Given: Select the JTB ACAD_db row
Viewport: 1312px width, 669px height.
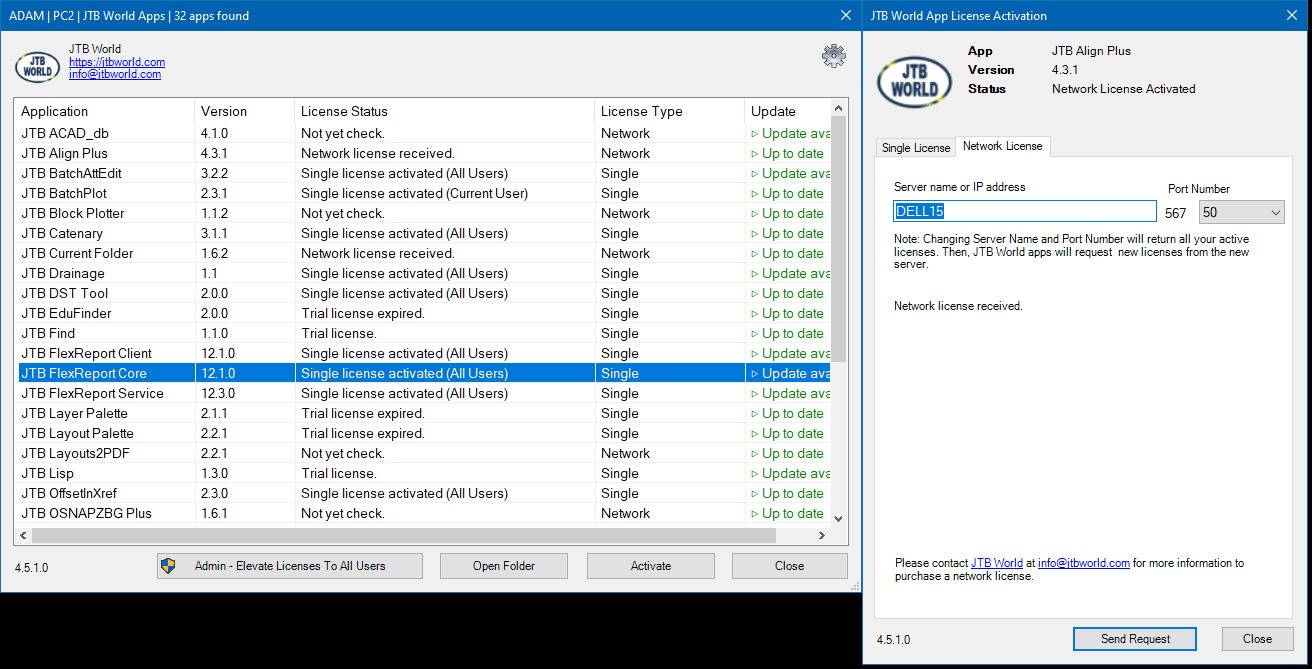Looking at the screenshot, I should 423,133.
